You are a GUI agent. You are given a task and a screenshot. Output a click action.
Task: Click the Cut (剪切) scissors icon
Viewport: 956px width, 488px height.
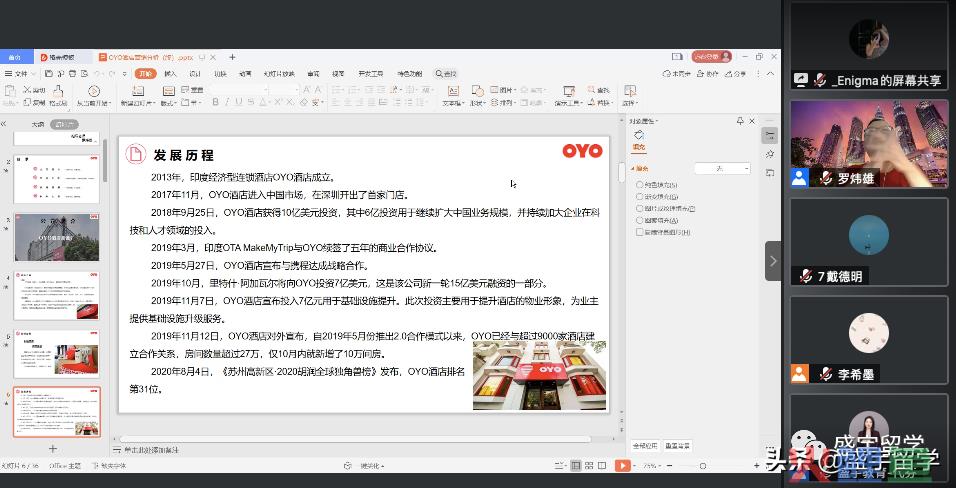[x=27, y=90]
